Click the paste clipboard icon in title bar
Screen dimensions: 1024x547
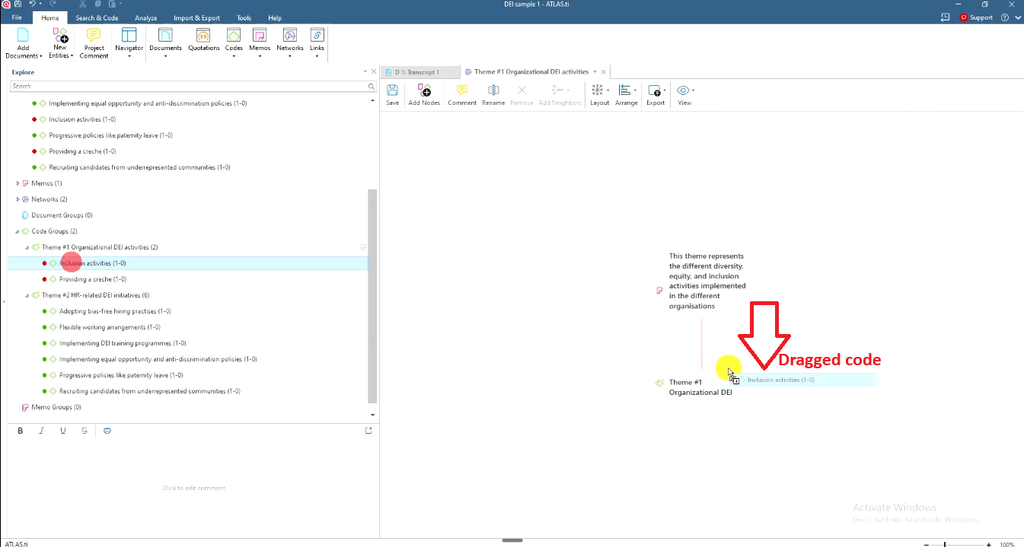point(112,4)
